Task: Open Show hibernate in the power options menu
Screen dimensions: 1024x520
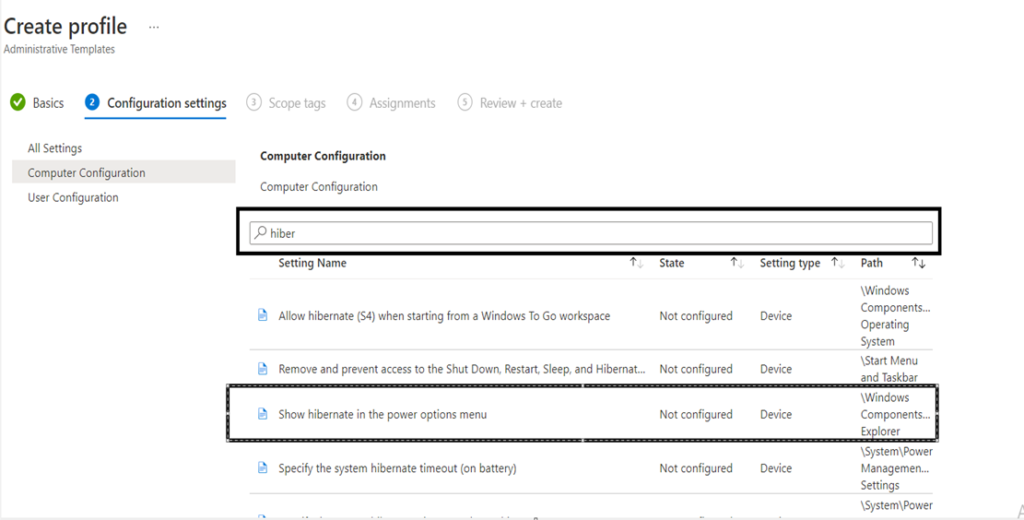Action: click(382, 414)
